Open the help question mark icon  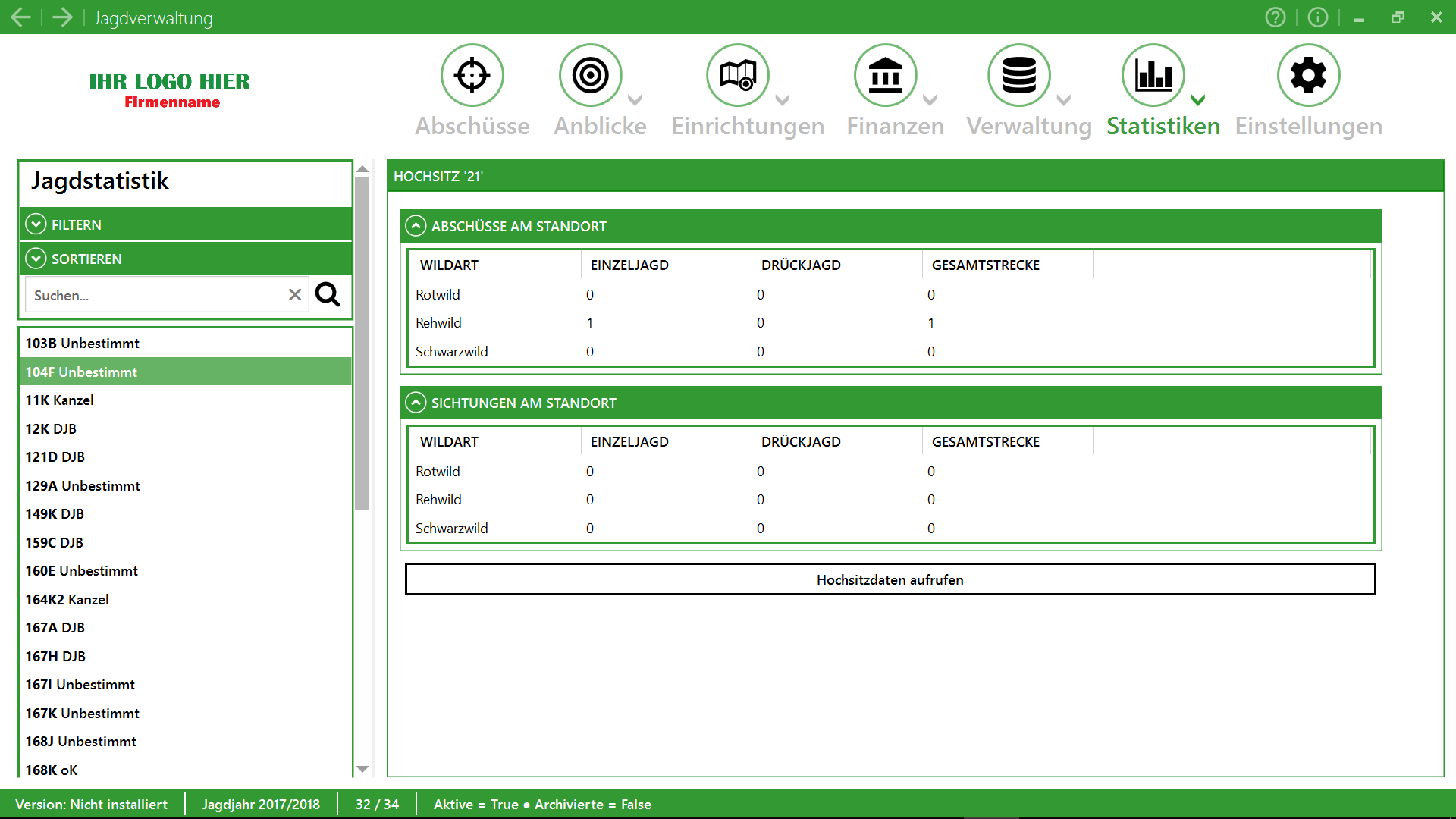point(1276,17)
